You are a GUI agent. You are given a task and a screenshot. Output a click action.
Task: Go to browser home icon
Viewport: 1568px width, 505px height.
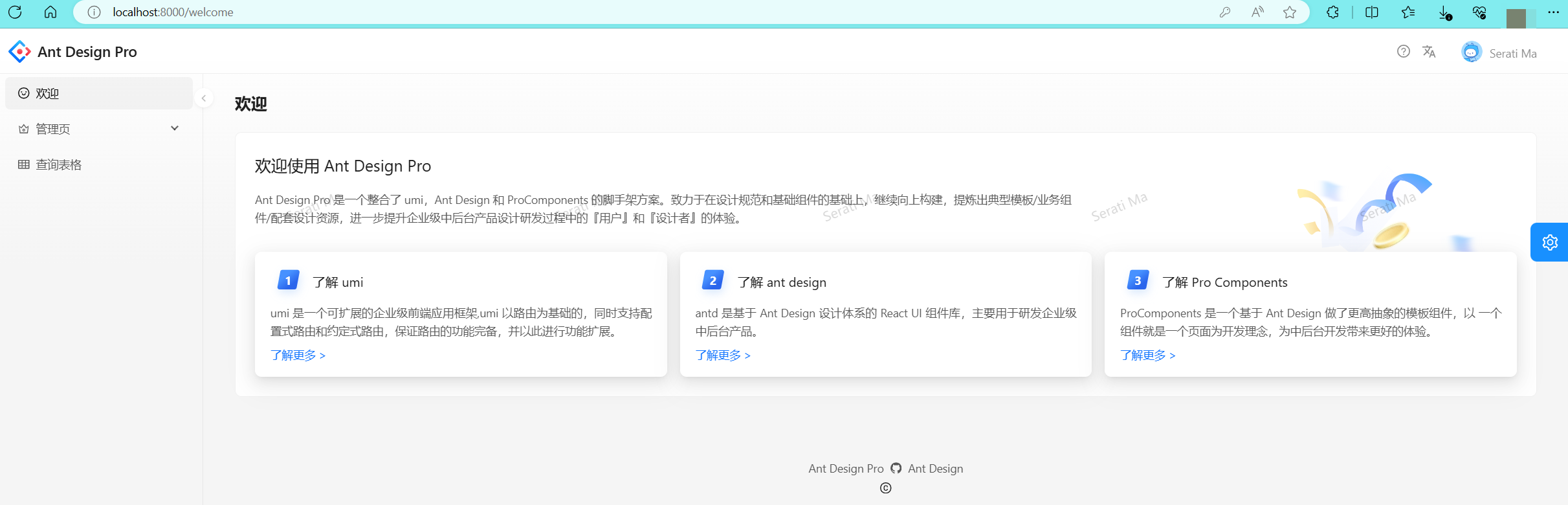[x=50, y=12]
